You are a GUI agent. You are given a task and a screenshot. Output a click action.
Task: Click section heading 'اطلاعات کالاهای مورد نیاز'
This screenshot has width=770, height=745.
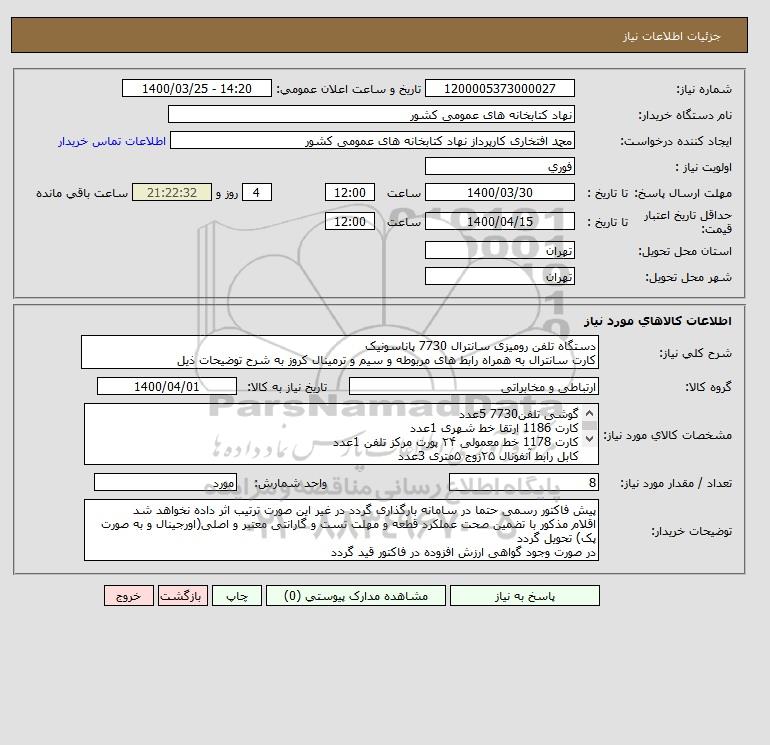[658, 321]
